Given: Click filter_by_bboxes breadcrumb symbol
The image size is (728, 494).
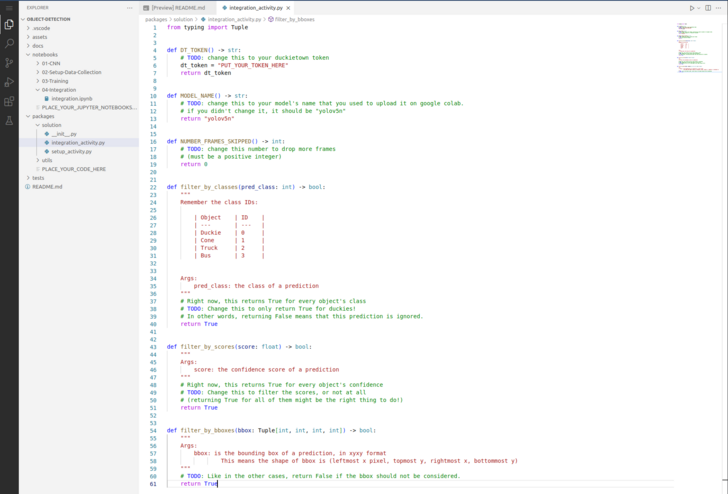Looking at the screenshot, I should click(x=294, y=20).
